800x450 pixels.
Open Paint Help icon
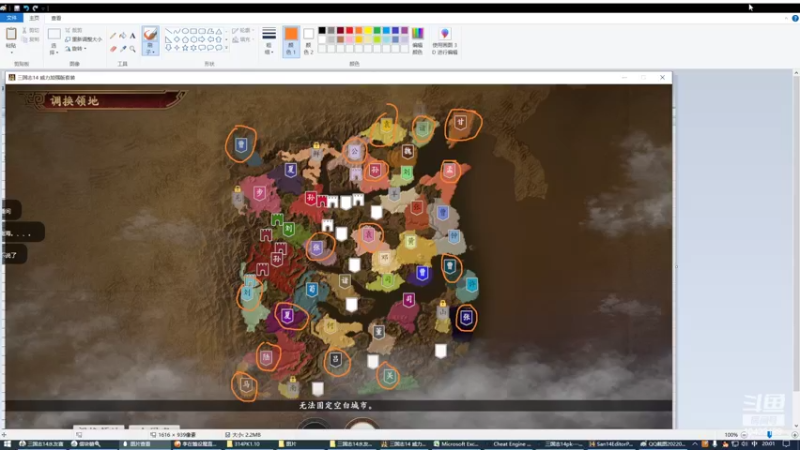(x=795, y=18)
